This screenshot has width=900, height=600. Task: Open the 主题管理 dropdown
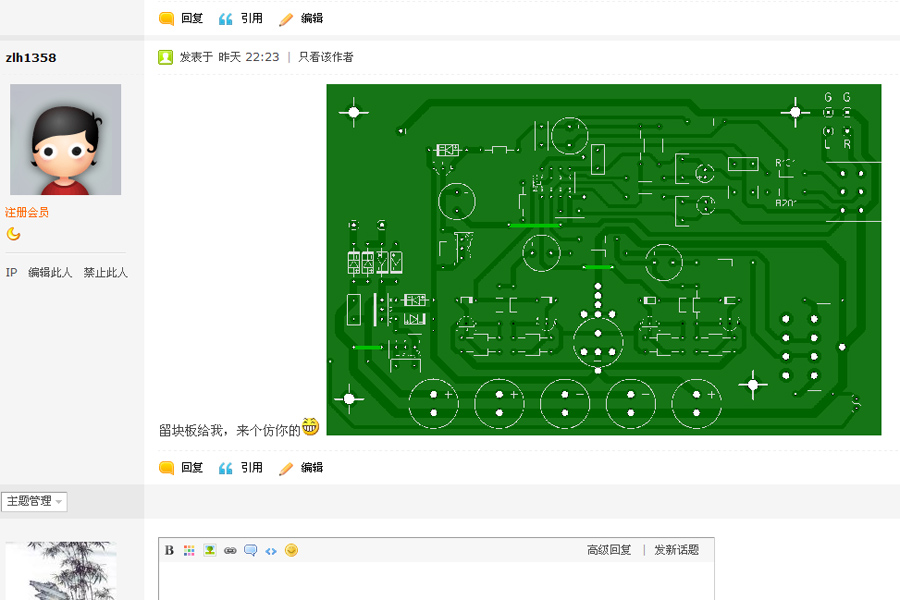pyautogui.click(x=34, y=501)
